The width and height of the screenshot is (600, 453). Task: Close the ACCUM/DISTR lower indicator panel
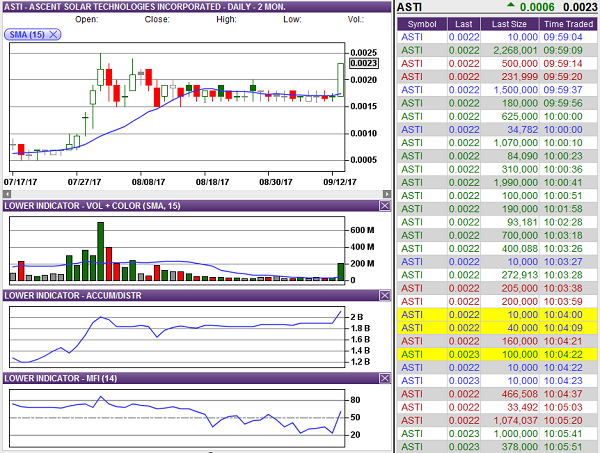385,295
